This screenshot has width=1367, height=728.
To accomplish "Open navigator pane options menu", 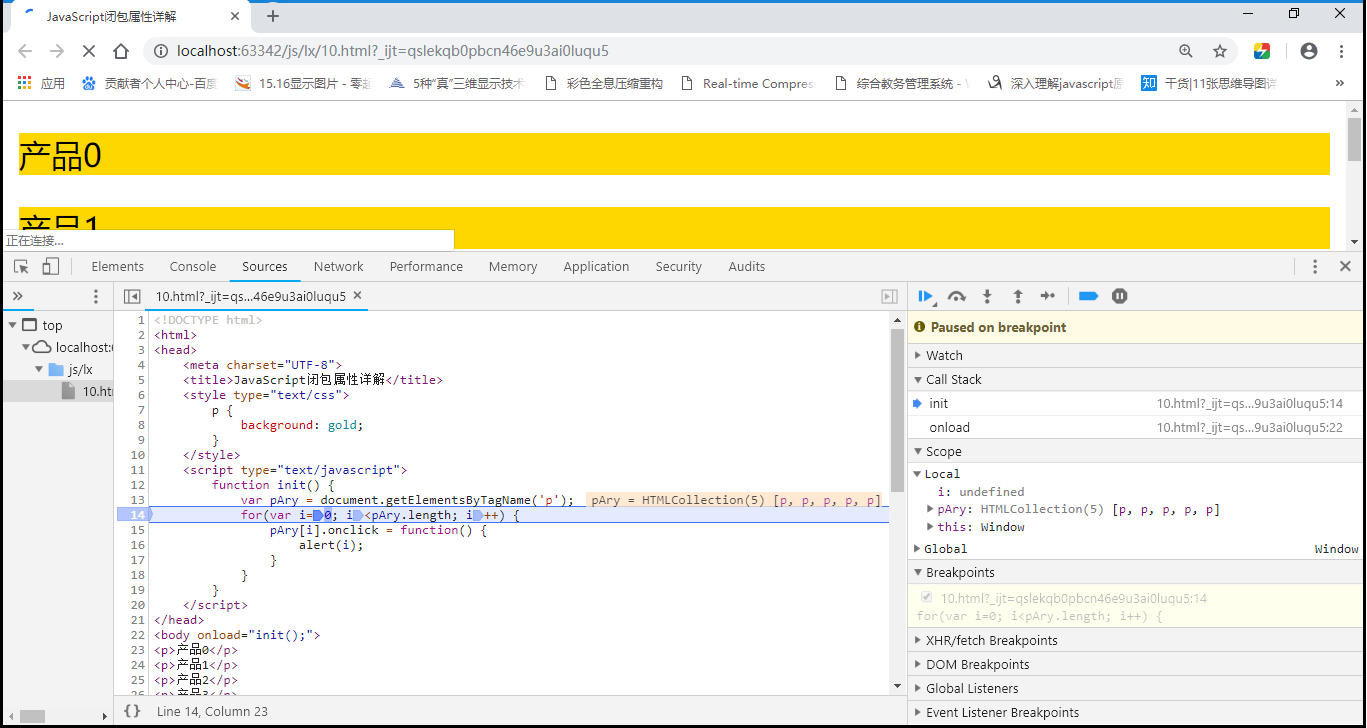I will (96, 296).
